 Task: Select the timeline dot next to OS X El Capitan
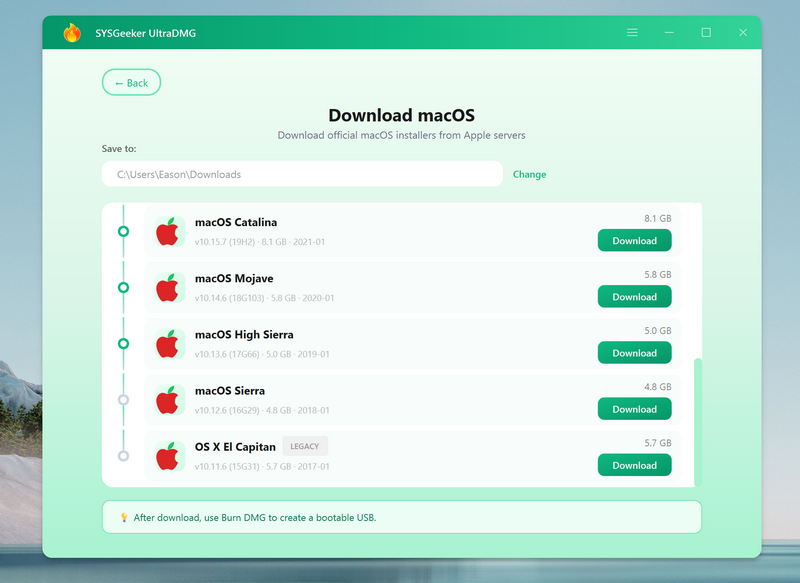[x=122, y=455]
